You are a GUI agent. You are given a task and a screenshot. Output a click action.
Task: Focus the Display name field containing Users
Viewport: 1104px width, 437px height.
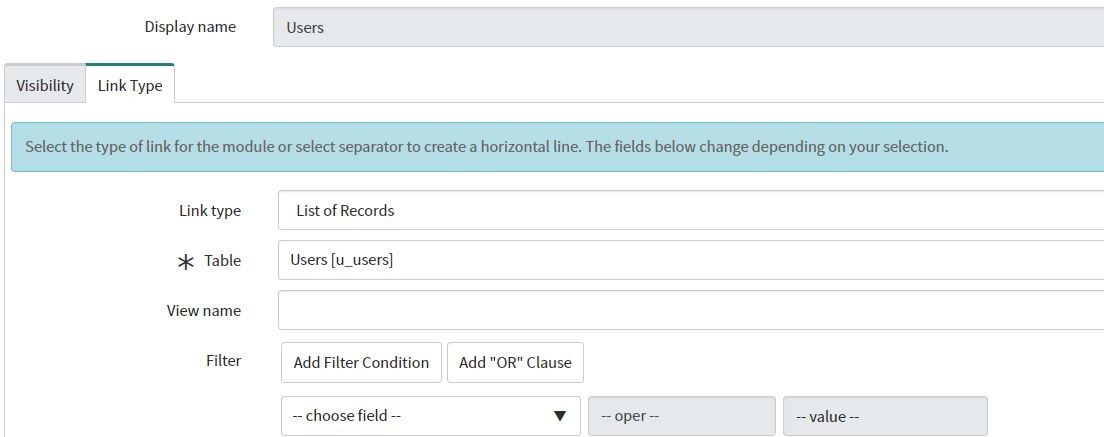[689, 27]
